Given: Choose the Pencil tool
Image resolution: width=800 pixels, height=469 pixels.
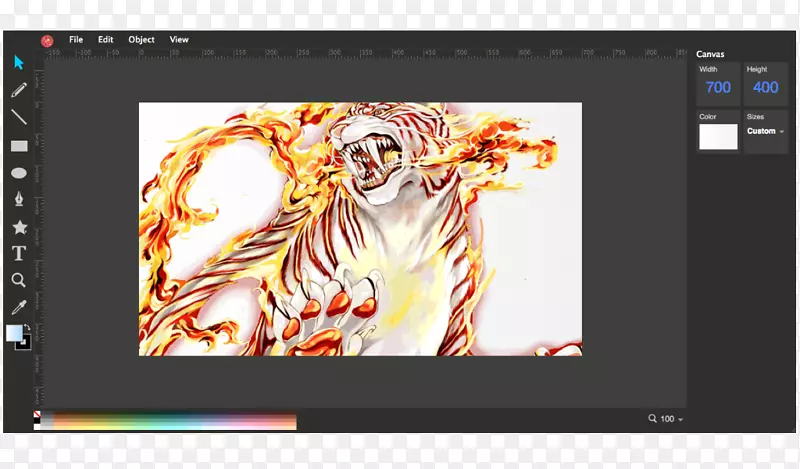Looking at the screenshot, I should point(19,90).
